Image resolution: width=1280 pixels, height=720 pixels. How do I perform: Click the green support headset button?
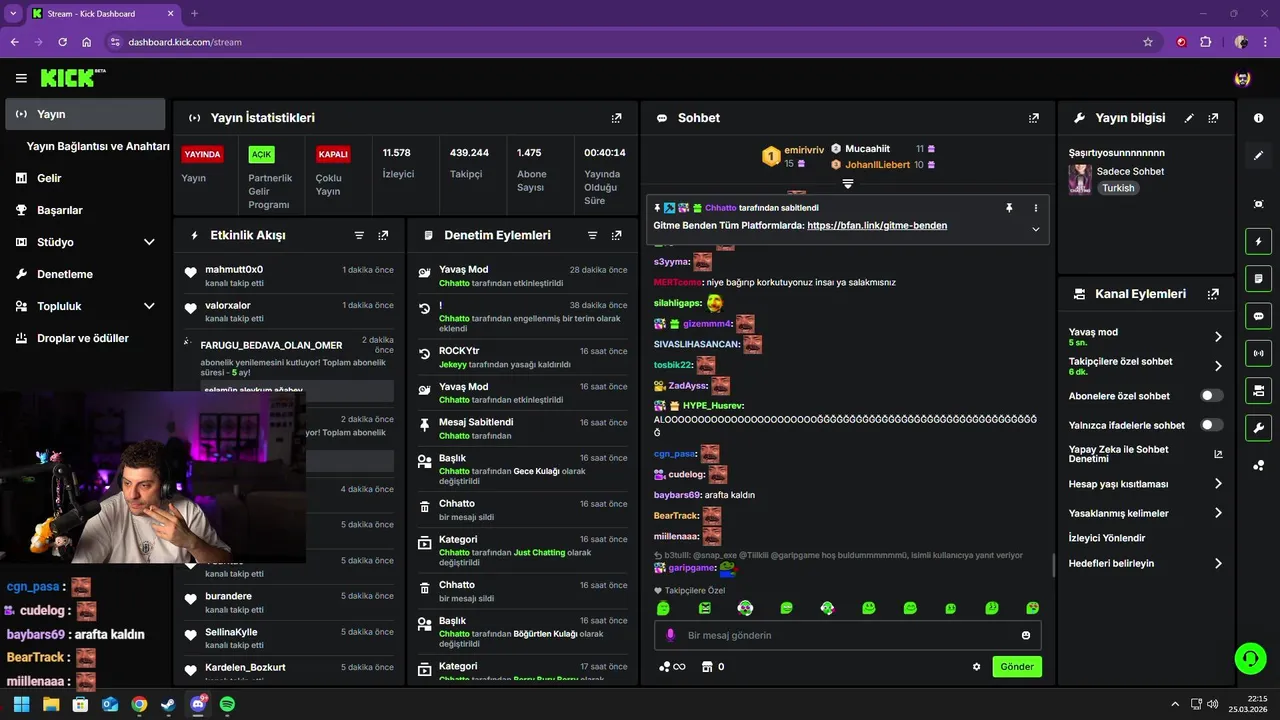coord(1250,658)
